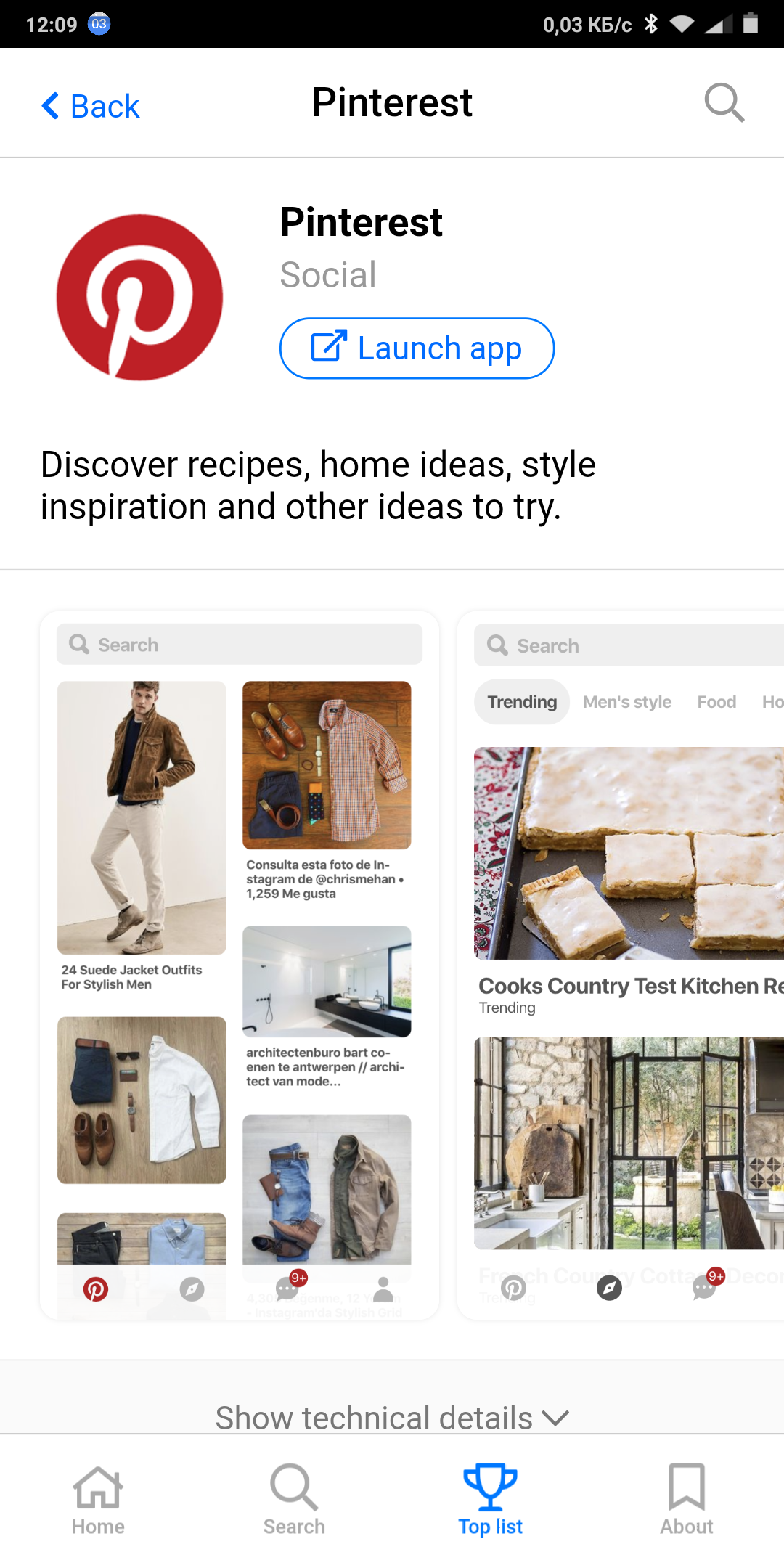Click the notification badge in status bar
784x1568 pixels.
(x=99, y=24)
